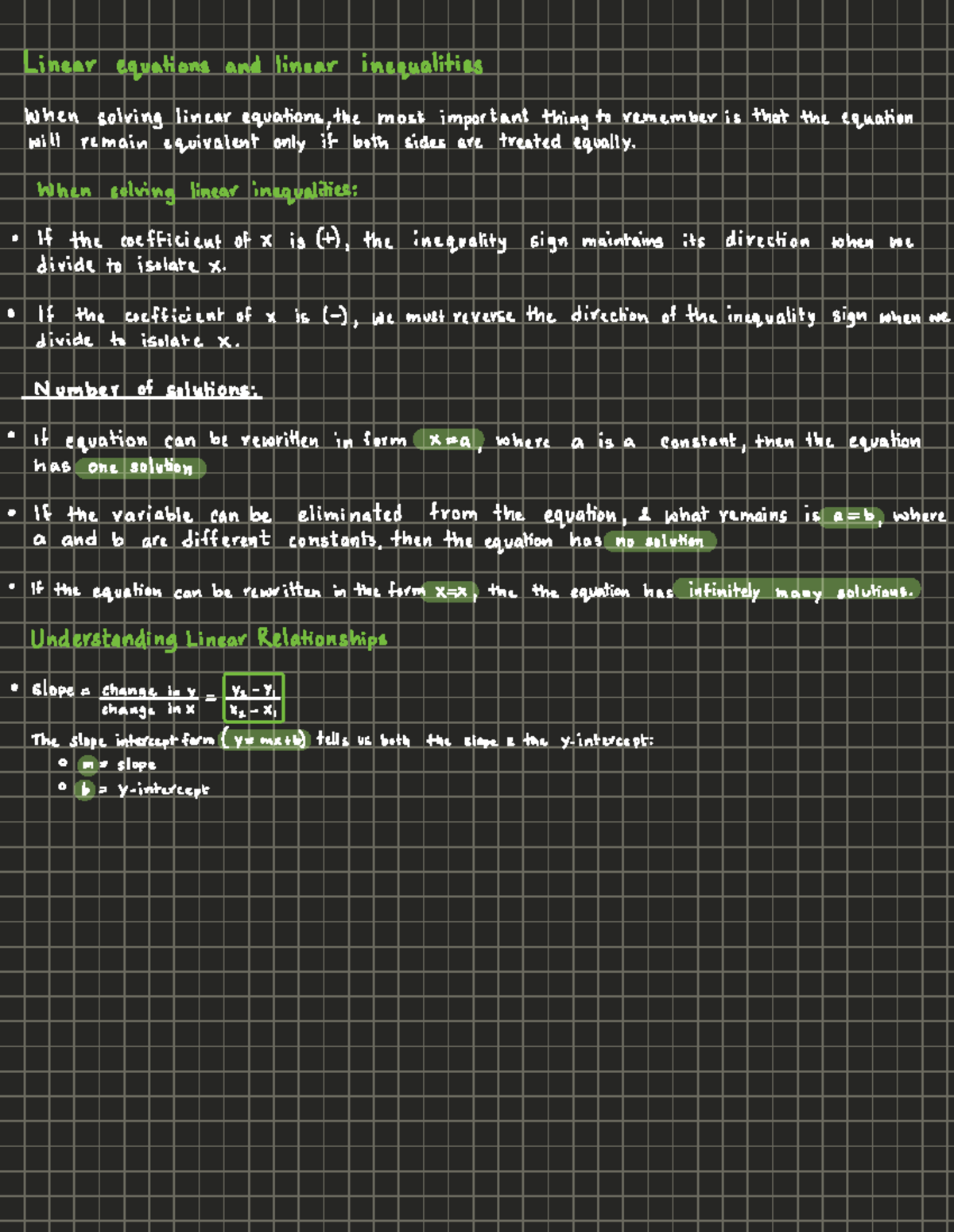The width and height of the screenshot is (954, 1232).
Task: Click the word "eliminated" in the notes
Action: pos(350,515)
